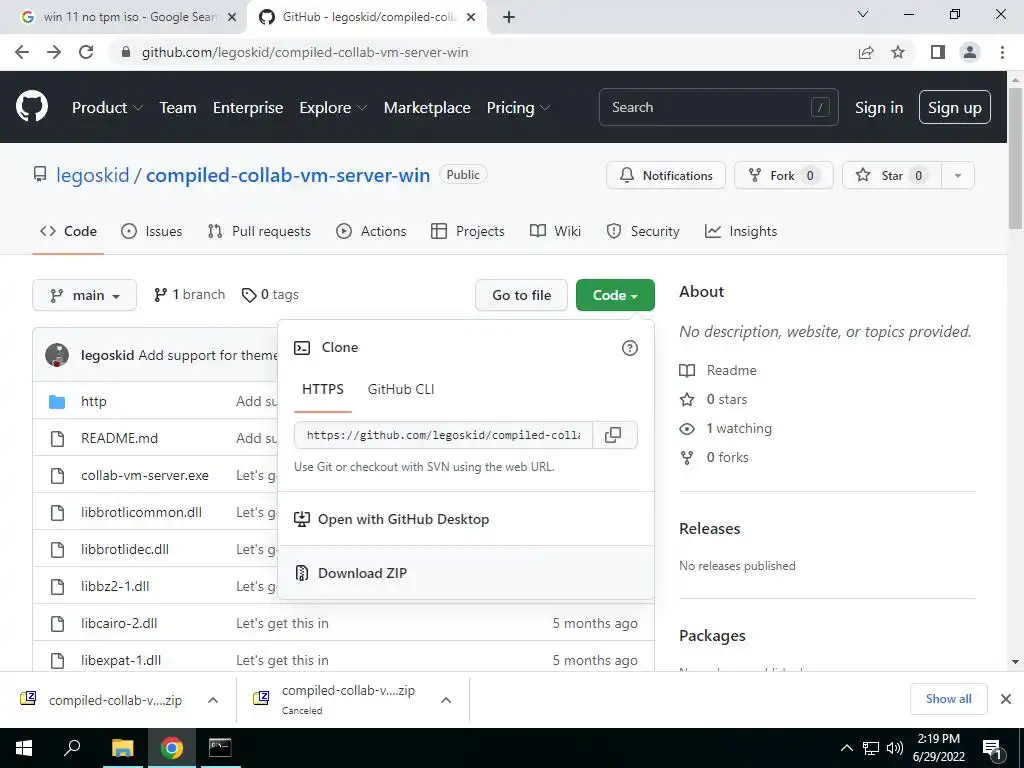
Task: Click the Sign up button
Action: (955, 108)
